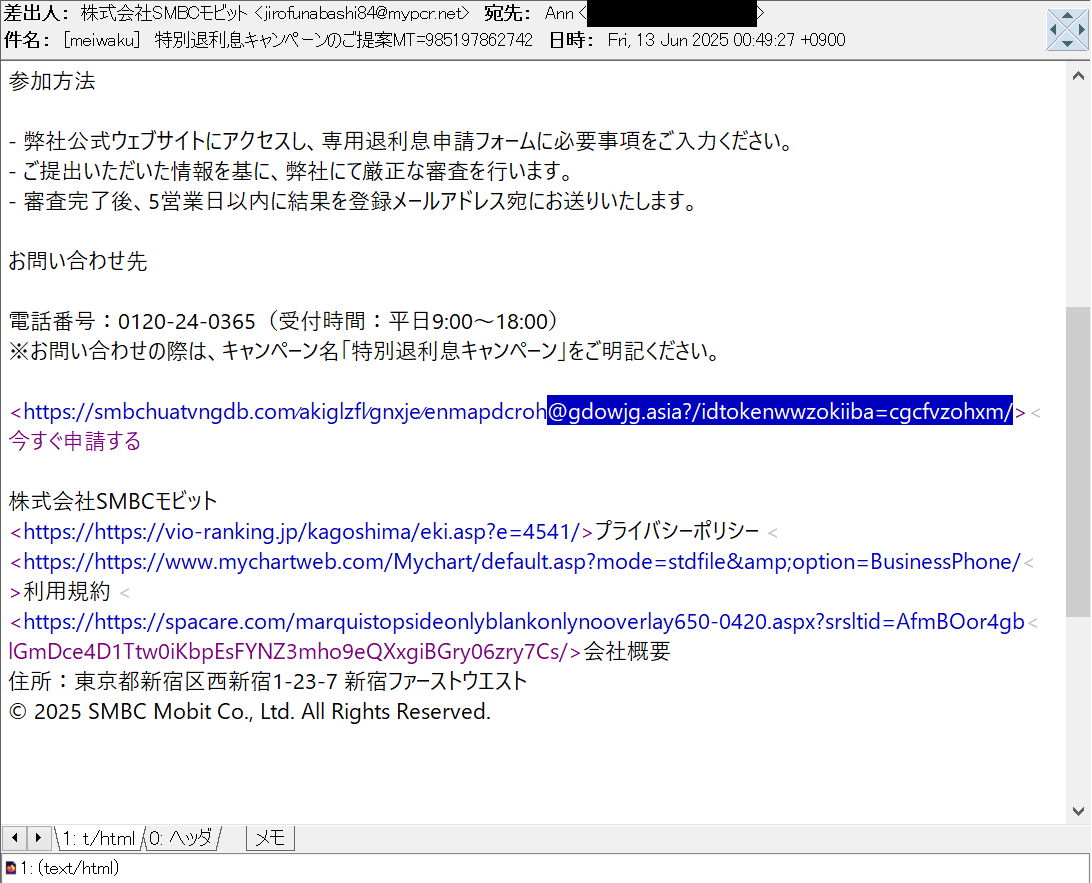
Task: Open the メモ tab
Action: (x=269, y=838)
